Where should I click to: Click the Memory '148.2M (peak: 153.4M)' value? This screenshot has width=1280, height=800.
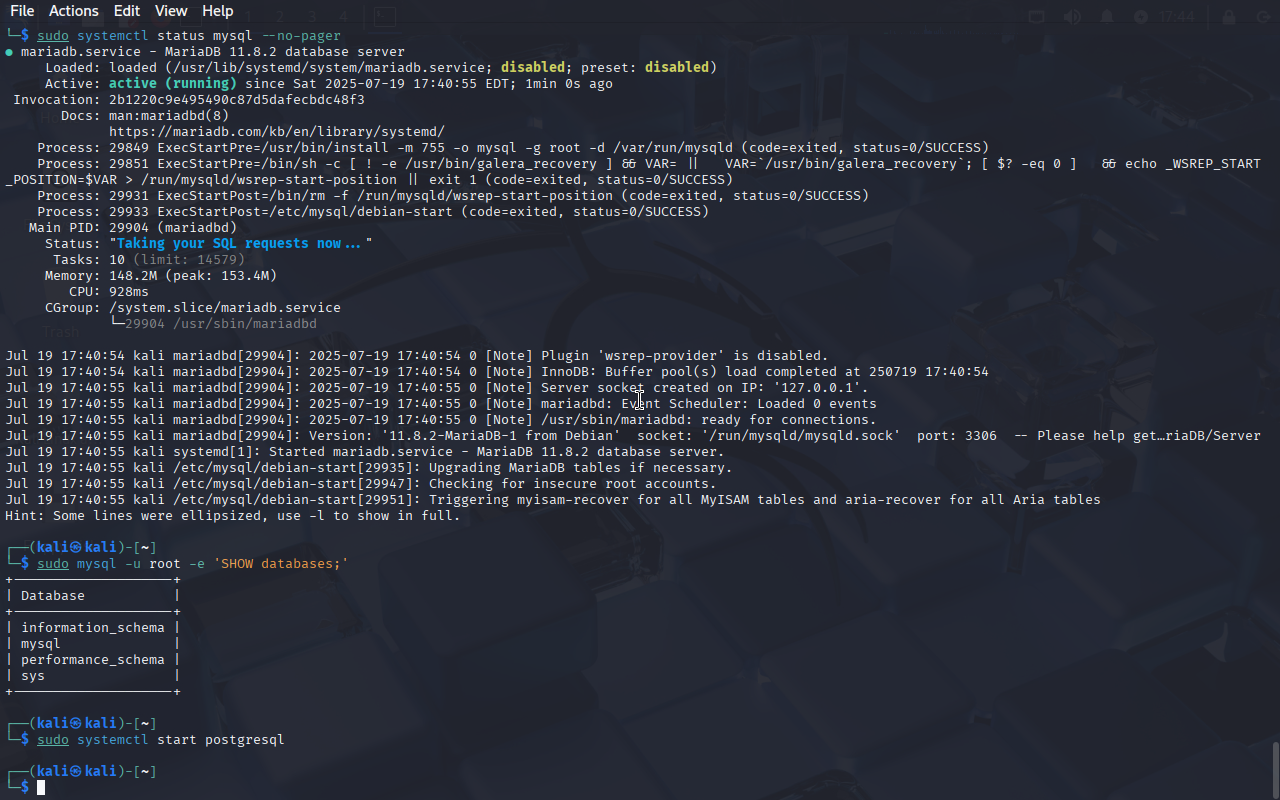coord(193,275)
